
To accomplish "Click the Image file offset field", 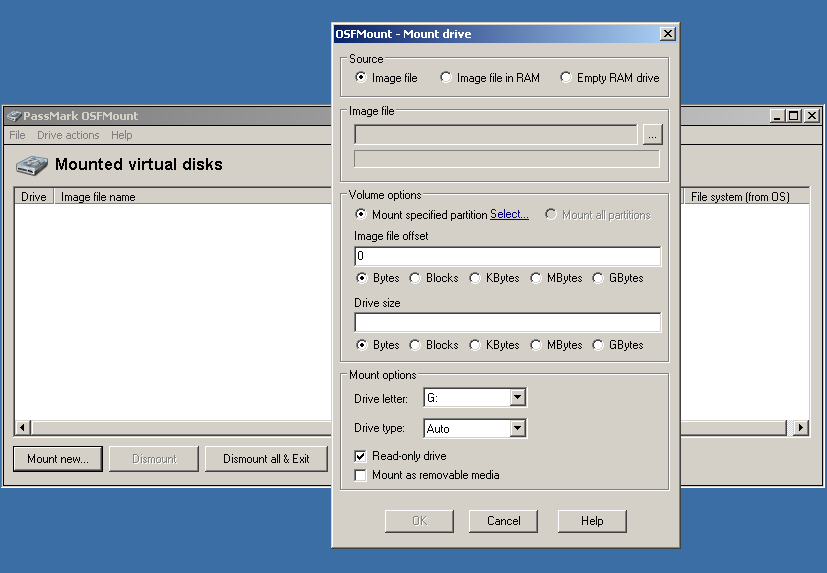I will [507, 256].
